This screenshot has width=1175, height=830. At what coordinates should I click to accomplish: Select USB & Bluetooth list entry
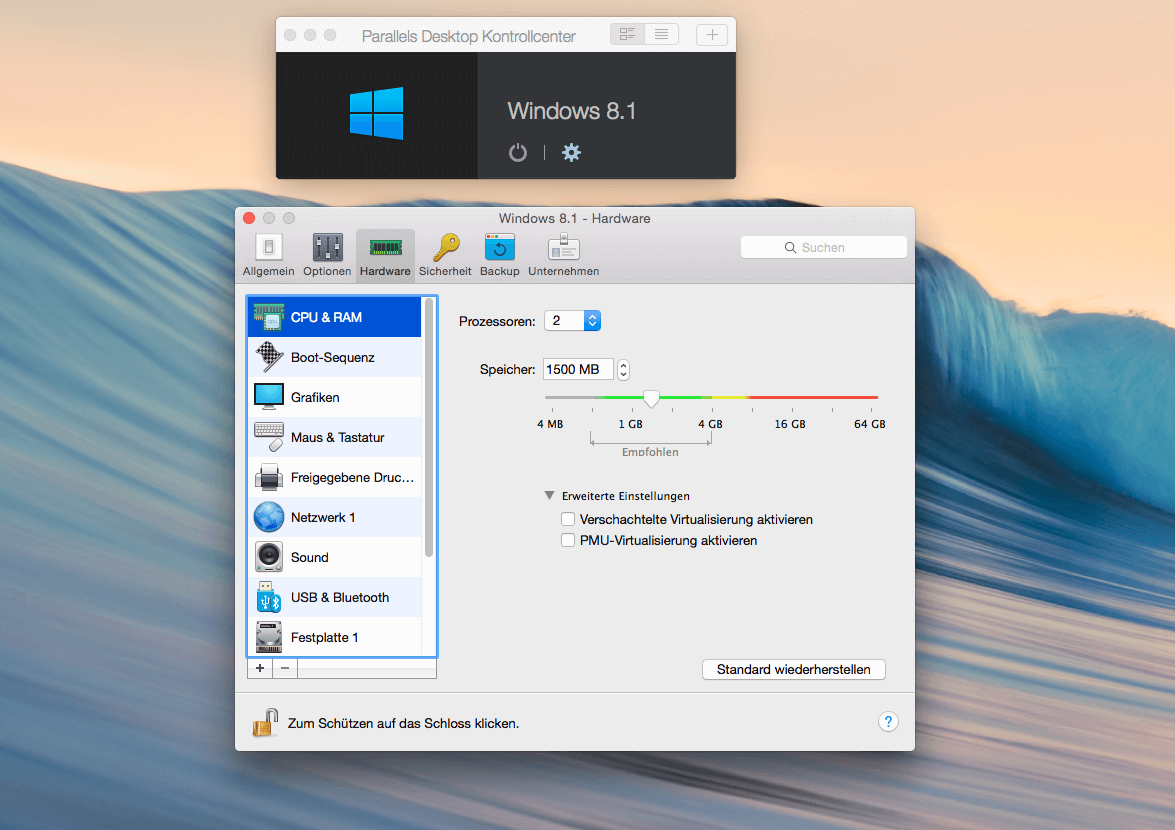(335, 598)
